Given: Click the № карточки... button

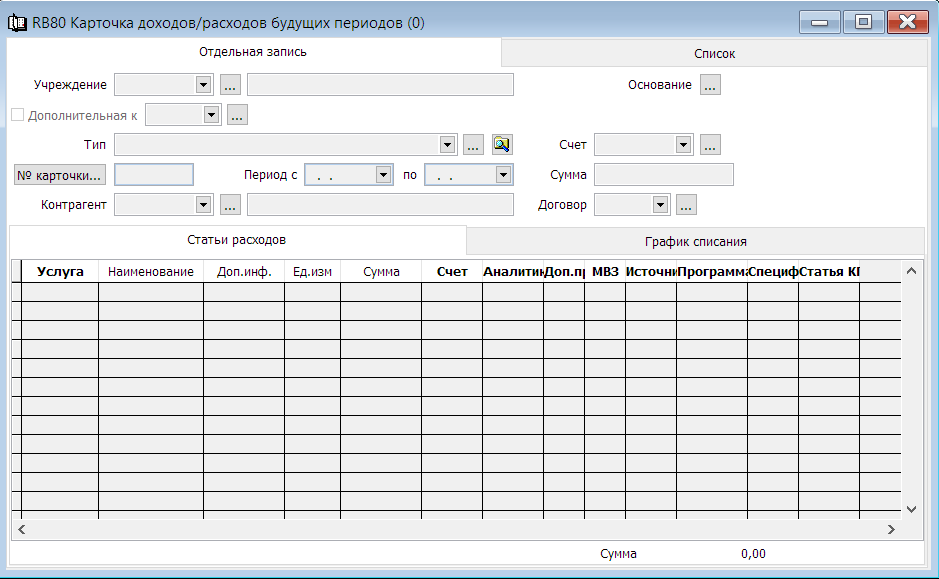Looking at the screenshot, I should pos(59,175).
